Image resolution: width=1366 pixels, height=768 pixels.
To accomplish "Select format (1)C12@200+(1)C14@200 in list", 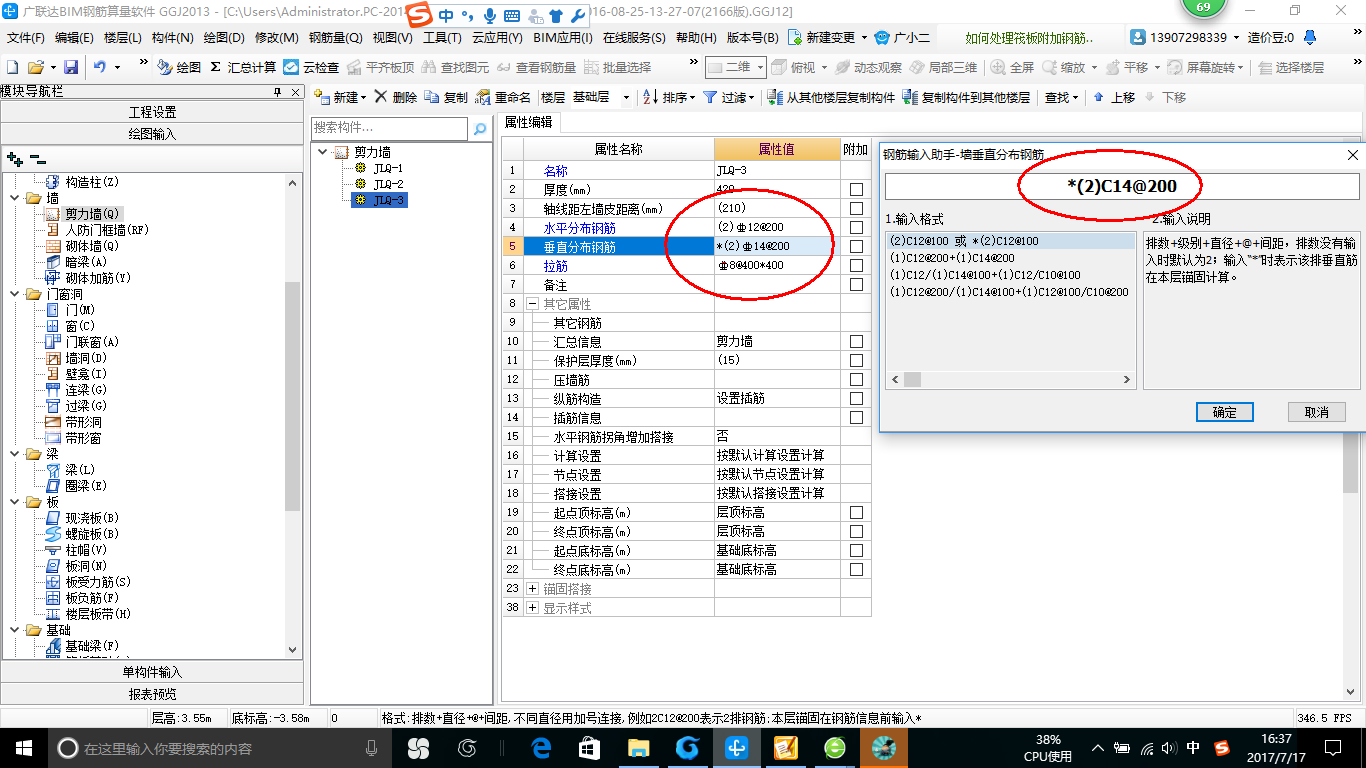I will point(965,258).
